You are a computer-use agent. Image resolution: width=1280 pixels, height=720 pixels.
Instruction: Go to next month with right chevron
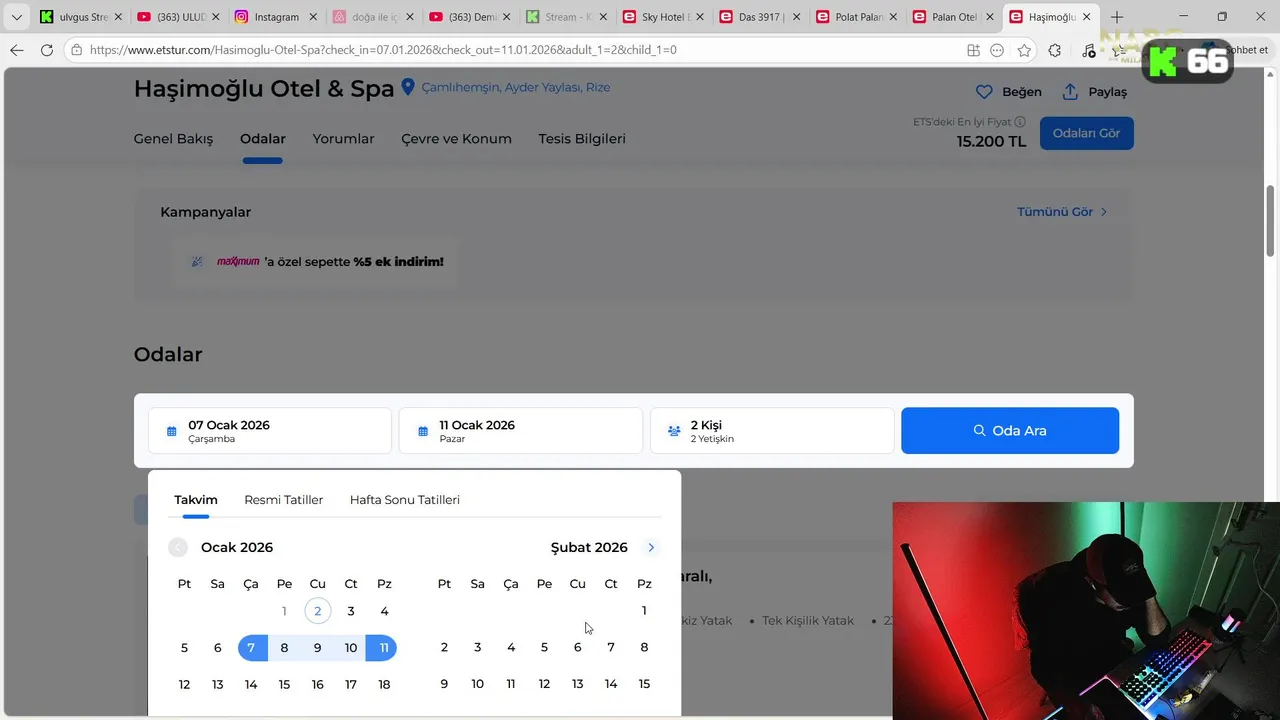pyautogui.click(x=651, y=547)
